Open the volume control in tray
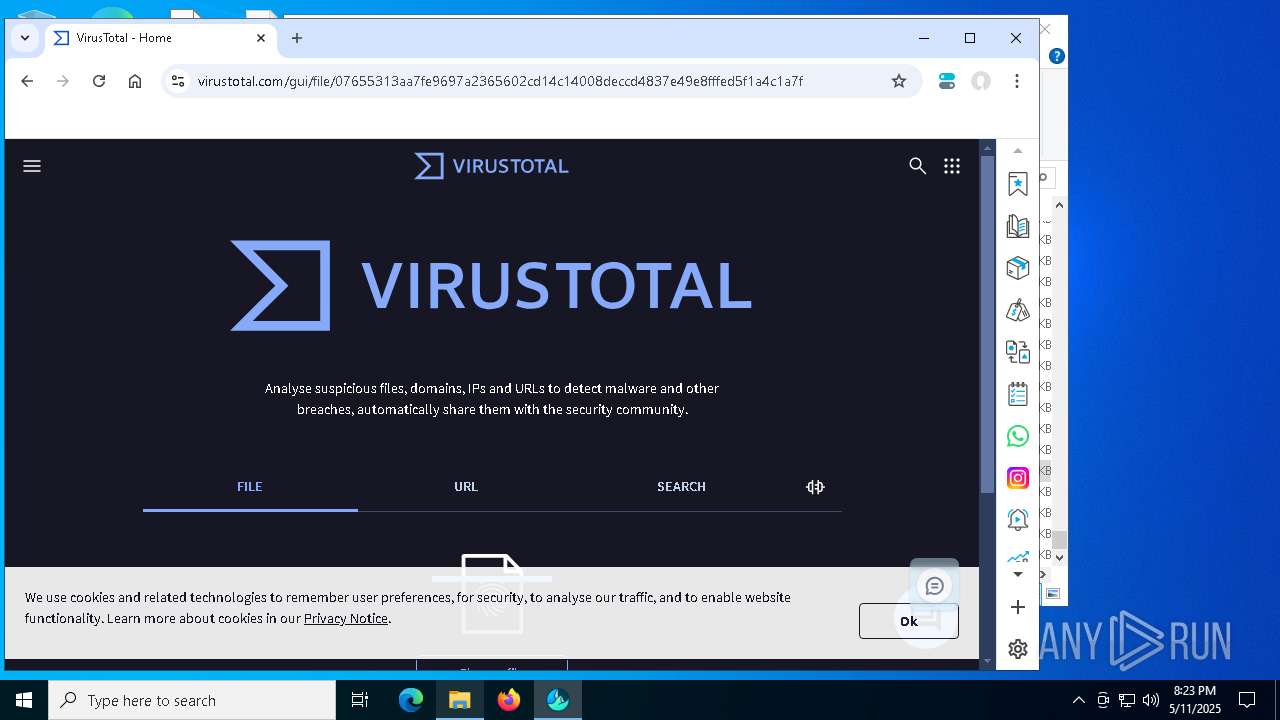The height and width of the screenshot is (720, 1280). click(1151, 700)
